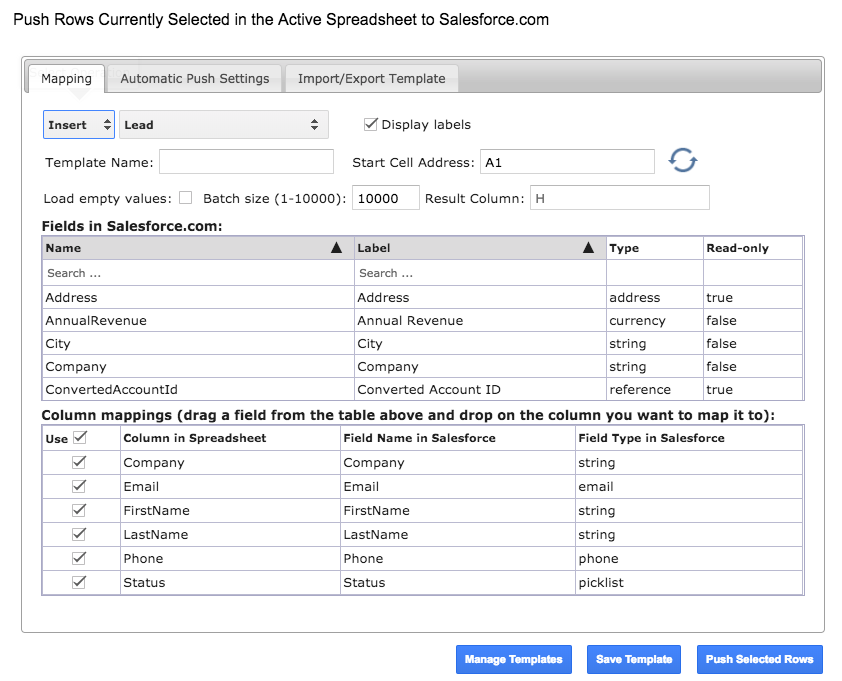This screenshot has height=681, width=842.
Task: Click the Start Cell Address field
Action: click(x=567, y=162)
